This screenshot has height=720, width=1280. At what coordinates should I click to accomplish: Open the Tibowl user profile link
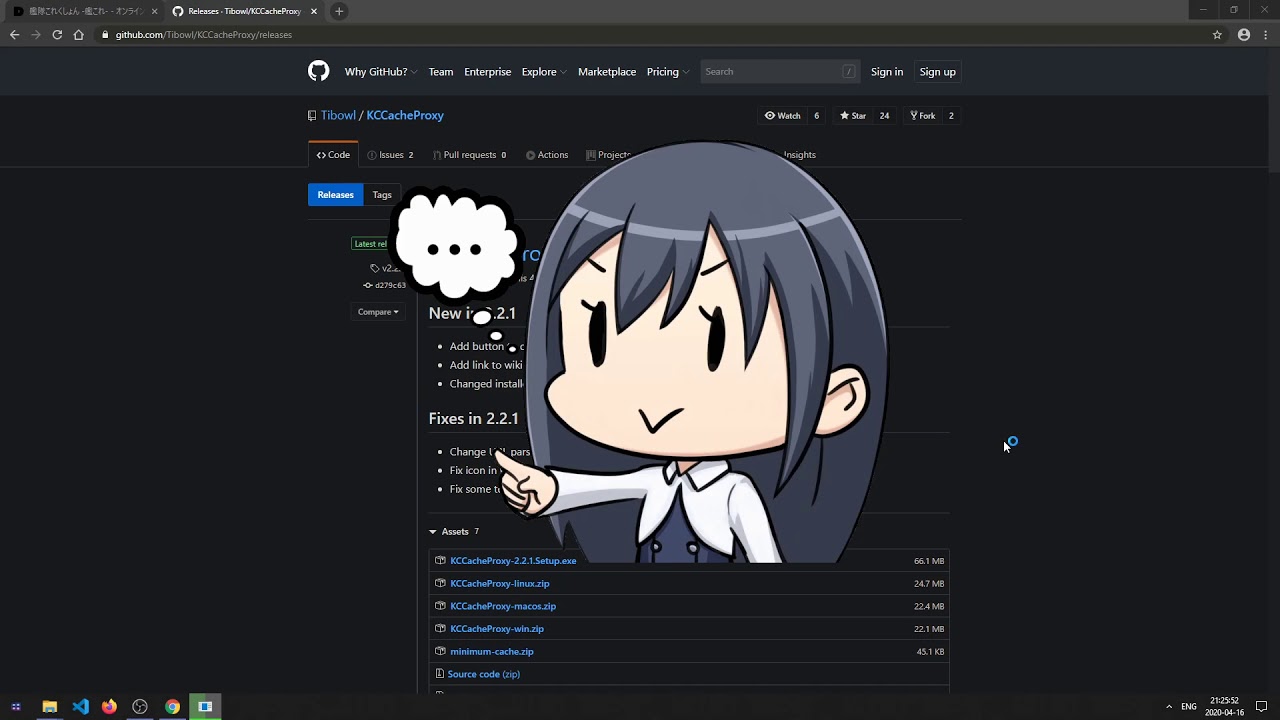pyautogui.click(x=338, y=115)
